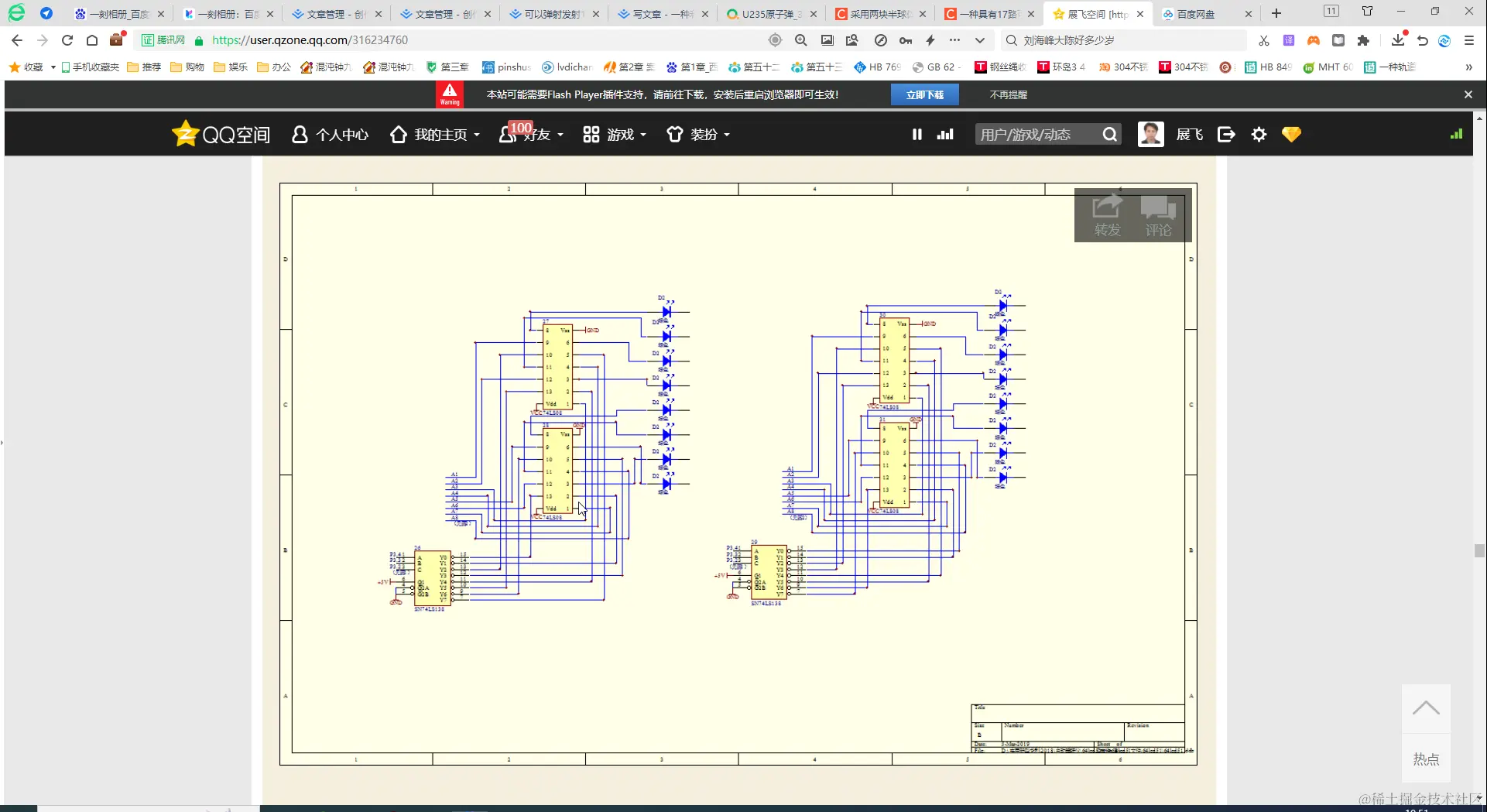Click the yellow diamond VIP icon
This screenshot has height=812, width=1487.
point(1291,135)
